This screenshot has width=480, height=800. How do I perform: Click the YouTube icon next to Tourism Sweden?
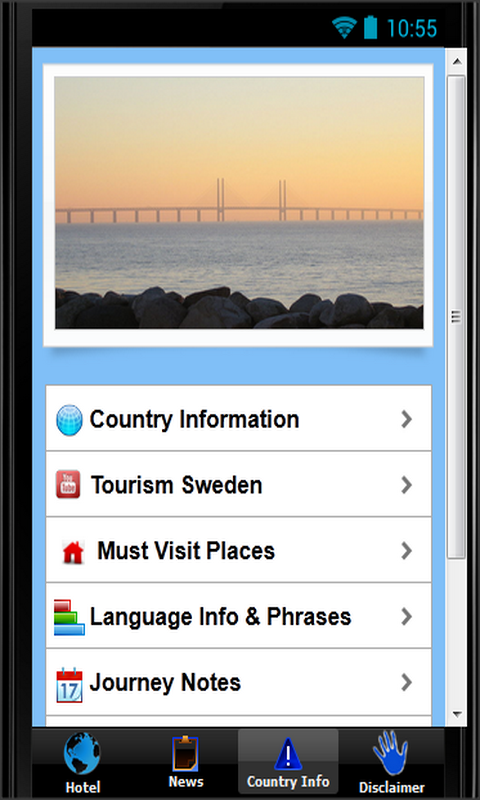click(x=68, y=484)
